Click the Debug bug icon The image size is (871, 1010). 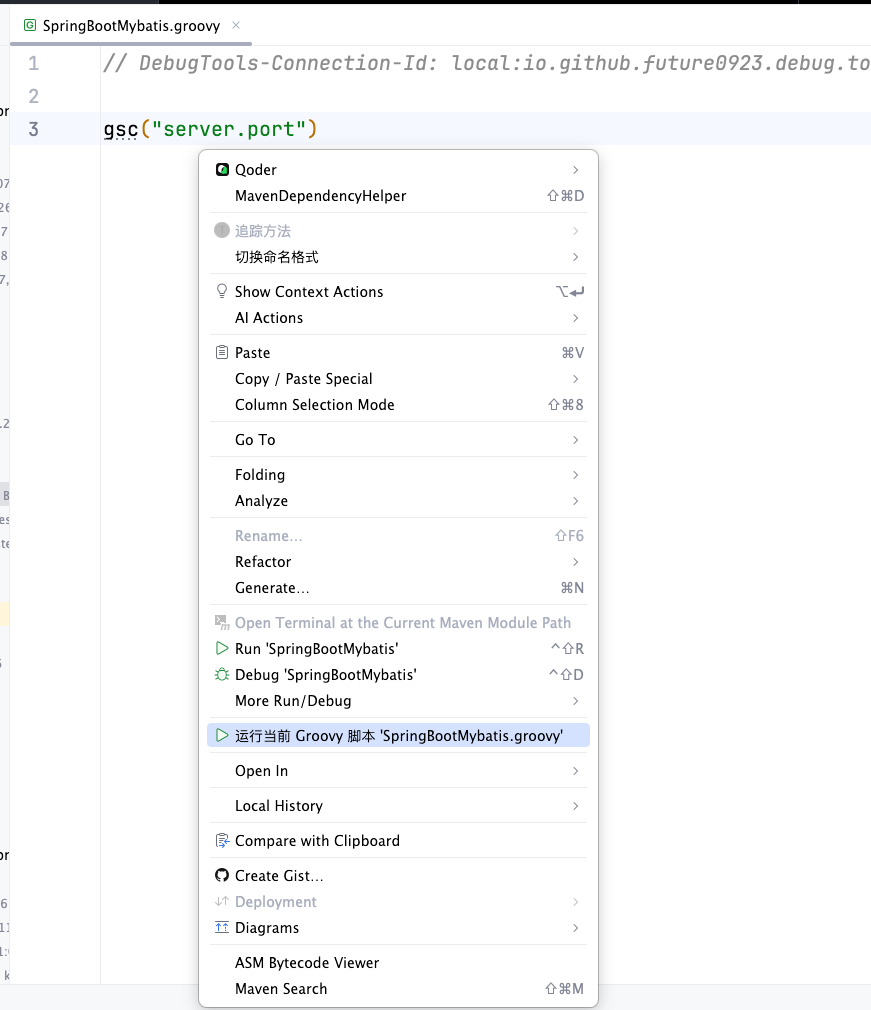click(x=222, y=674)
